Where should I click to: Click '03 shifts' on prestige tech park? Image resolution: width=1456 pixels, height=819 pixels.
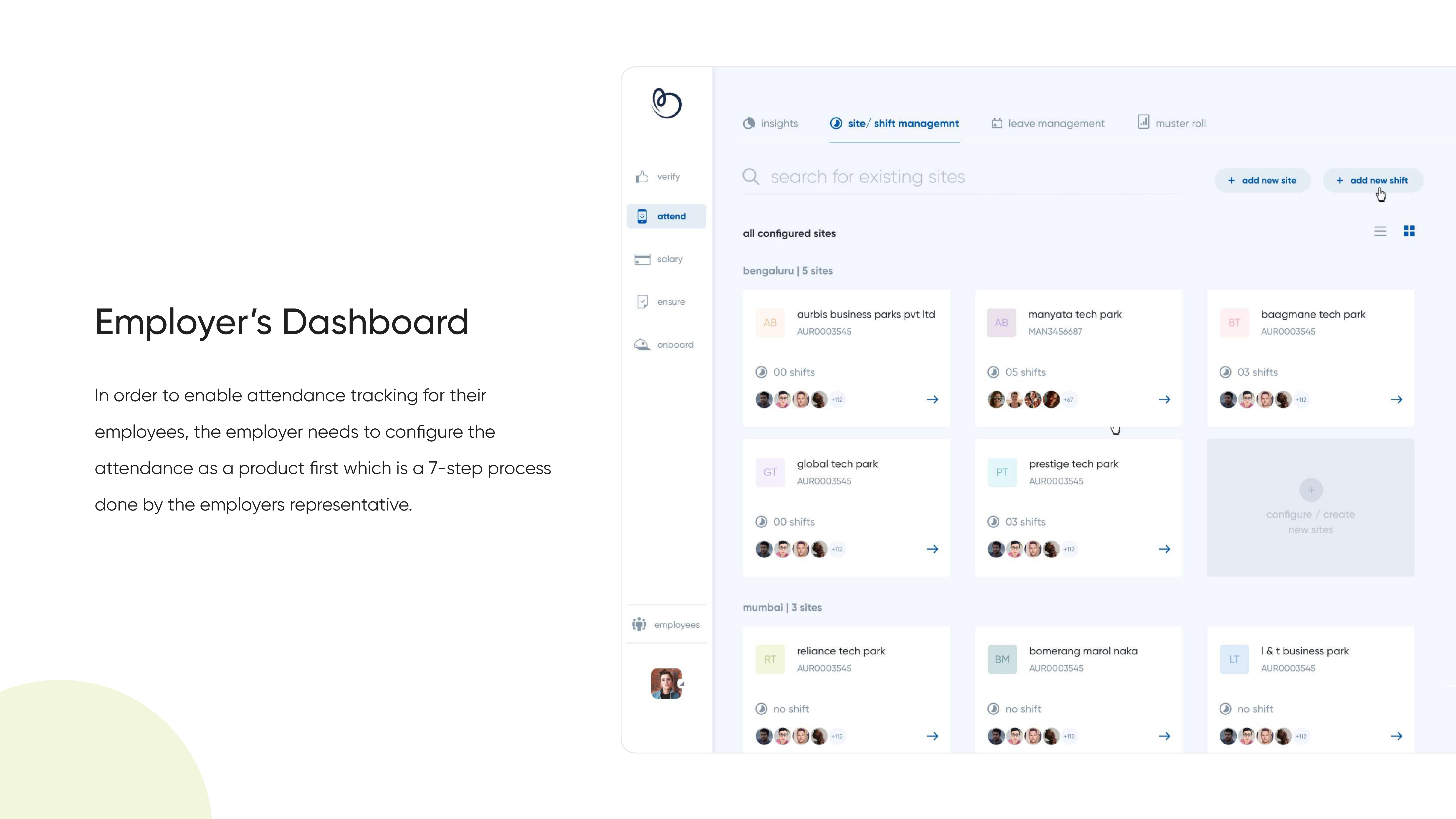1017,522
